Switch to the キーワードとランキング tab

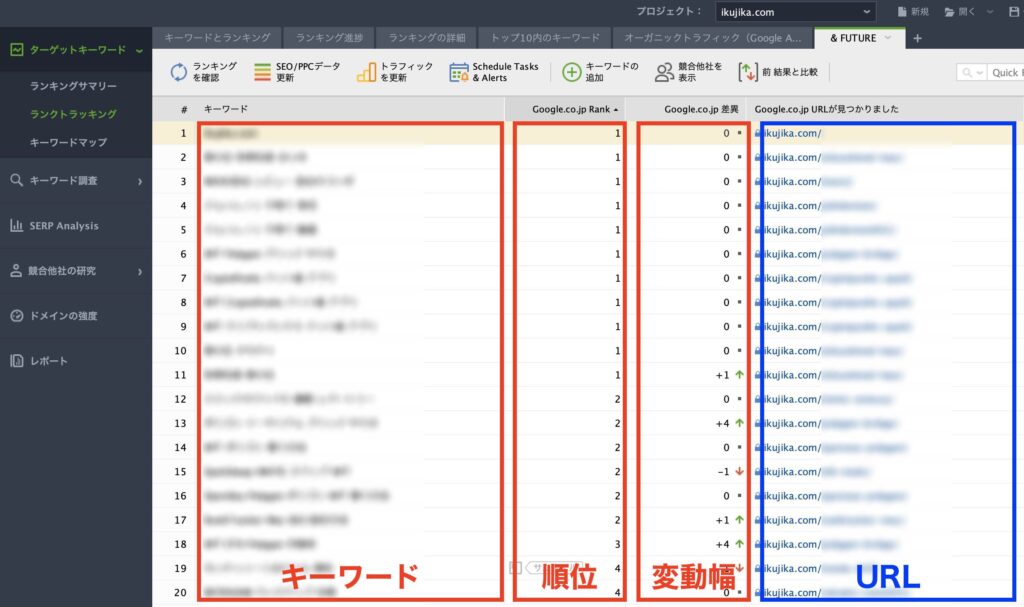217,38
